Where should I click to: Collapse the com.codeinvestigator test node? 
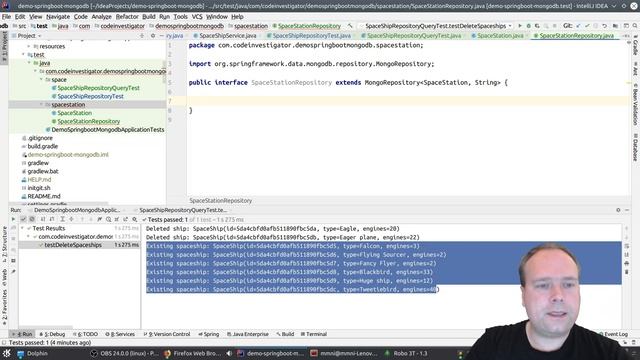point(29,237)
